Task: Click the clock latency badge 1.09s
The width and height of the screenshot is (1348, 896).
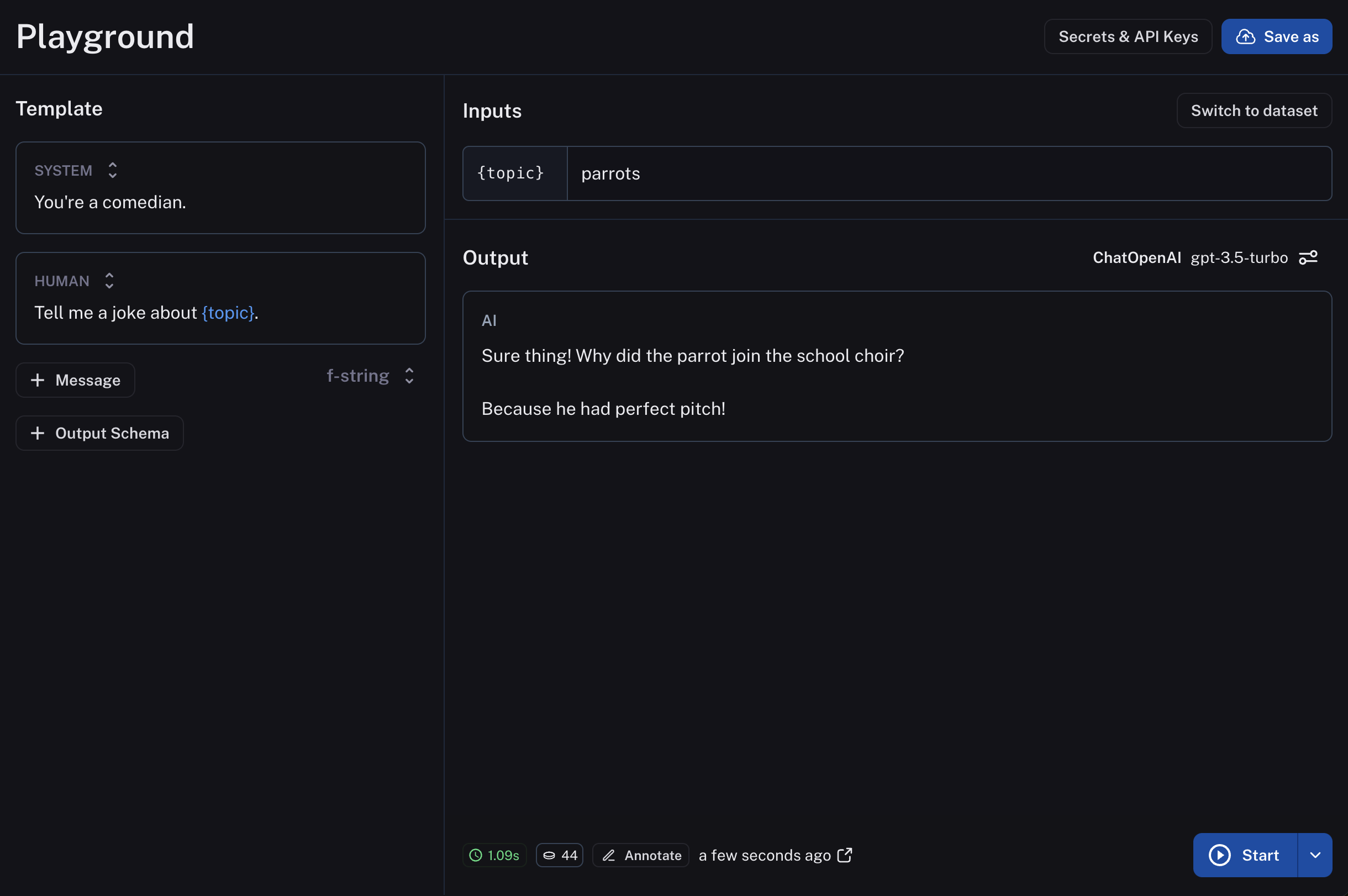Action: 494,855
